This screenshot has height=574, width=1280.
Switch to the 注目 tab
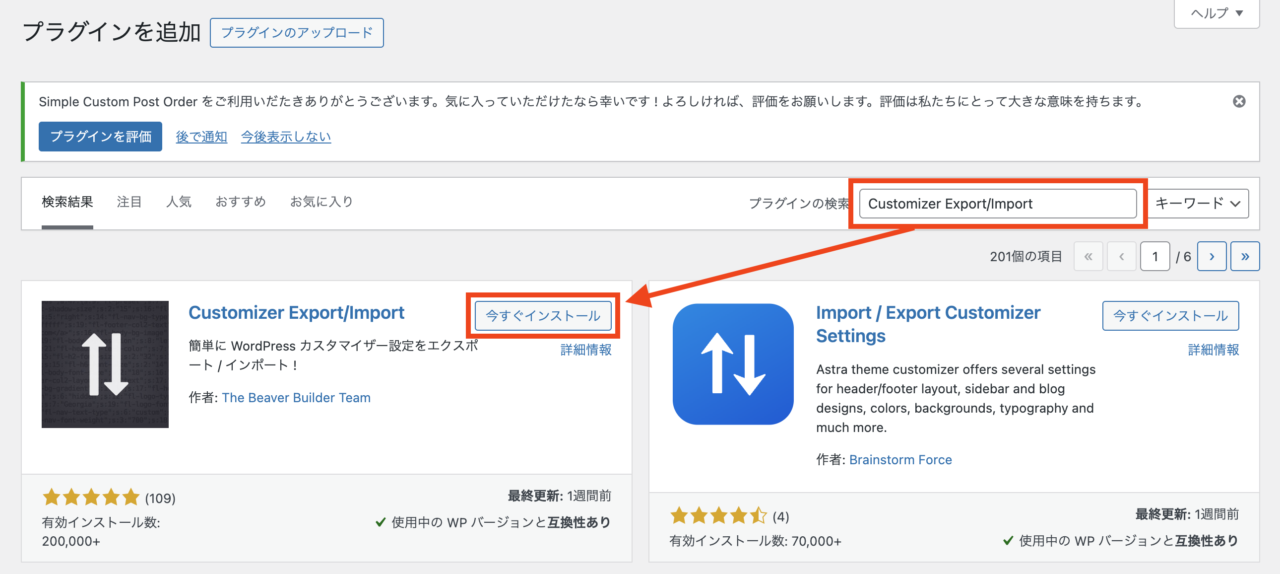[129, 202]
